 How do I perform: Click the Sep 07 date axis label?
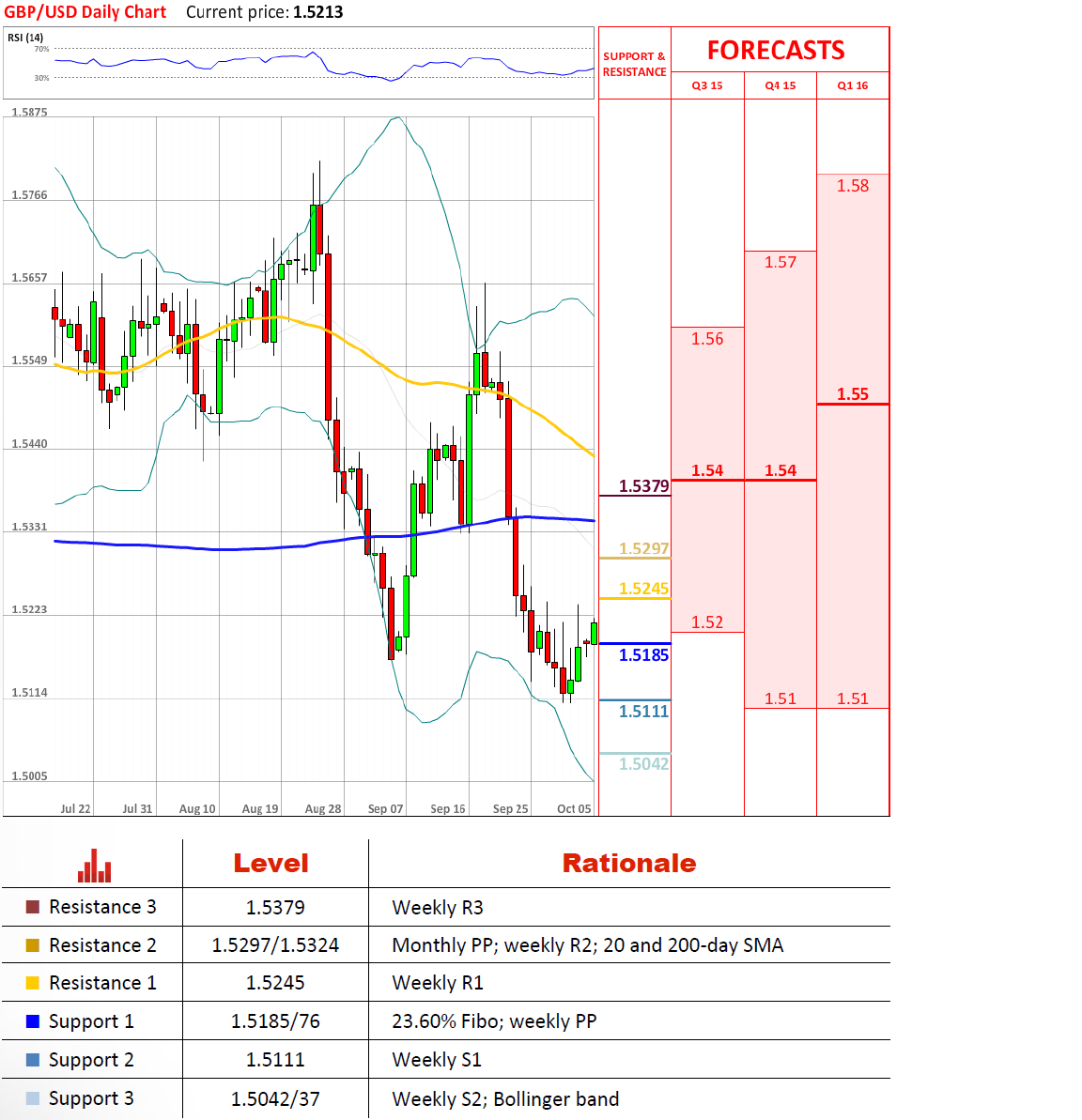(385, 808)
